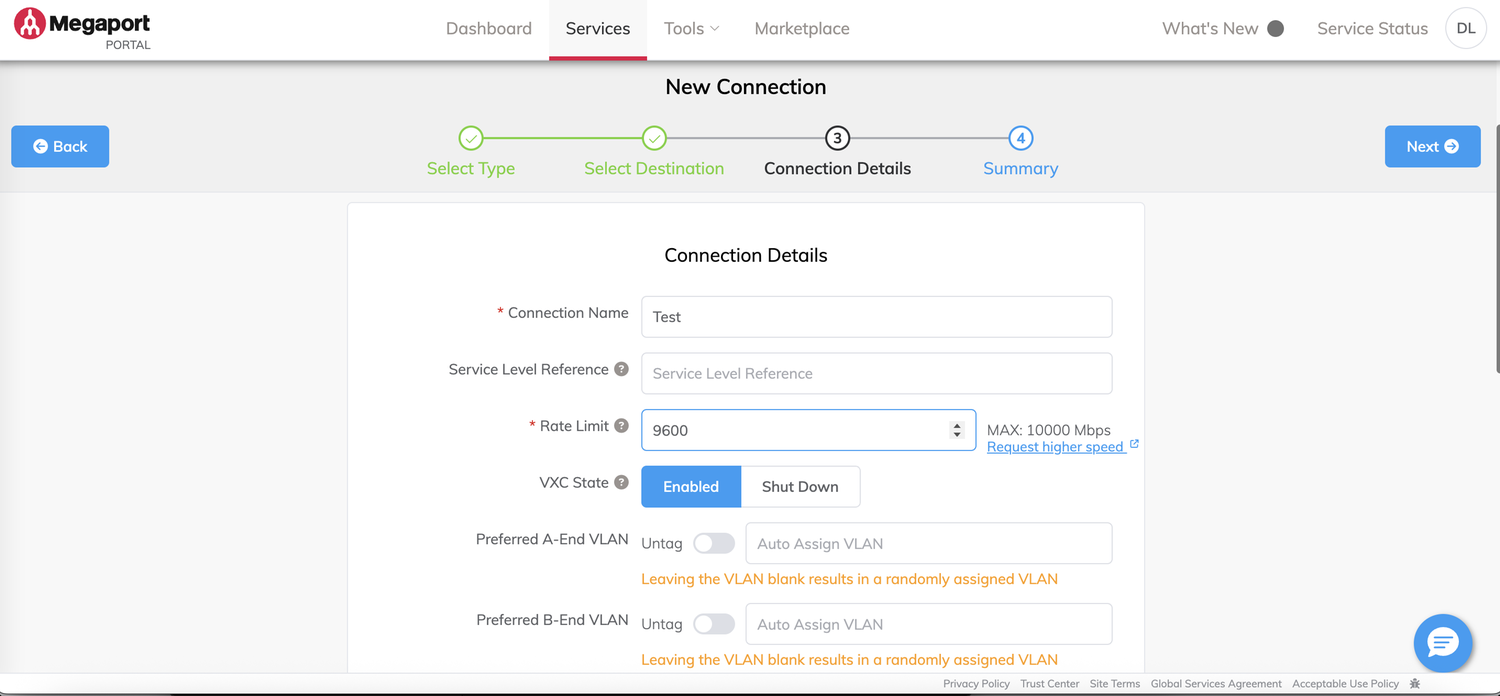
Task: Show help for Rate Limit
Action: pyautogui.click(x=621, y=426)
